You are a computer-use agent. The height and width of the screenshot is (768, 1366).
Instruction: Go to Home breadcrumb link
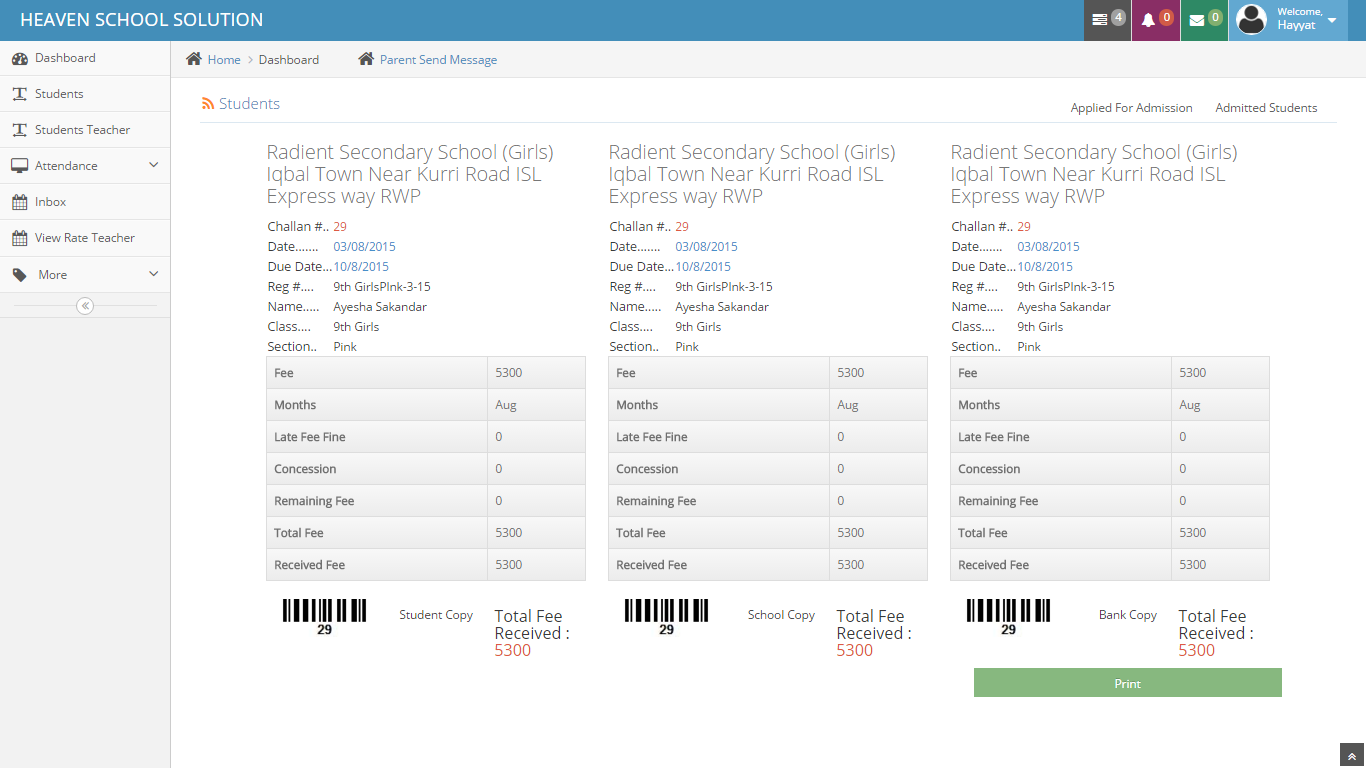pyautogui.click(x=224, y=60)
